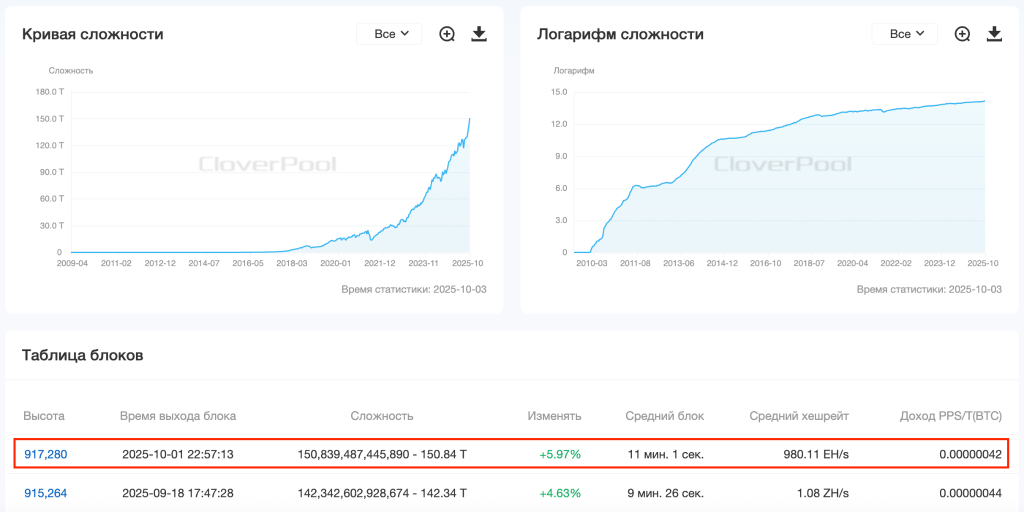
Task: Select the 150.84 T difficulty cell
Action: [382, 454]
